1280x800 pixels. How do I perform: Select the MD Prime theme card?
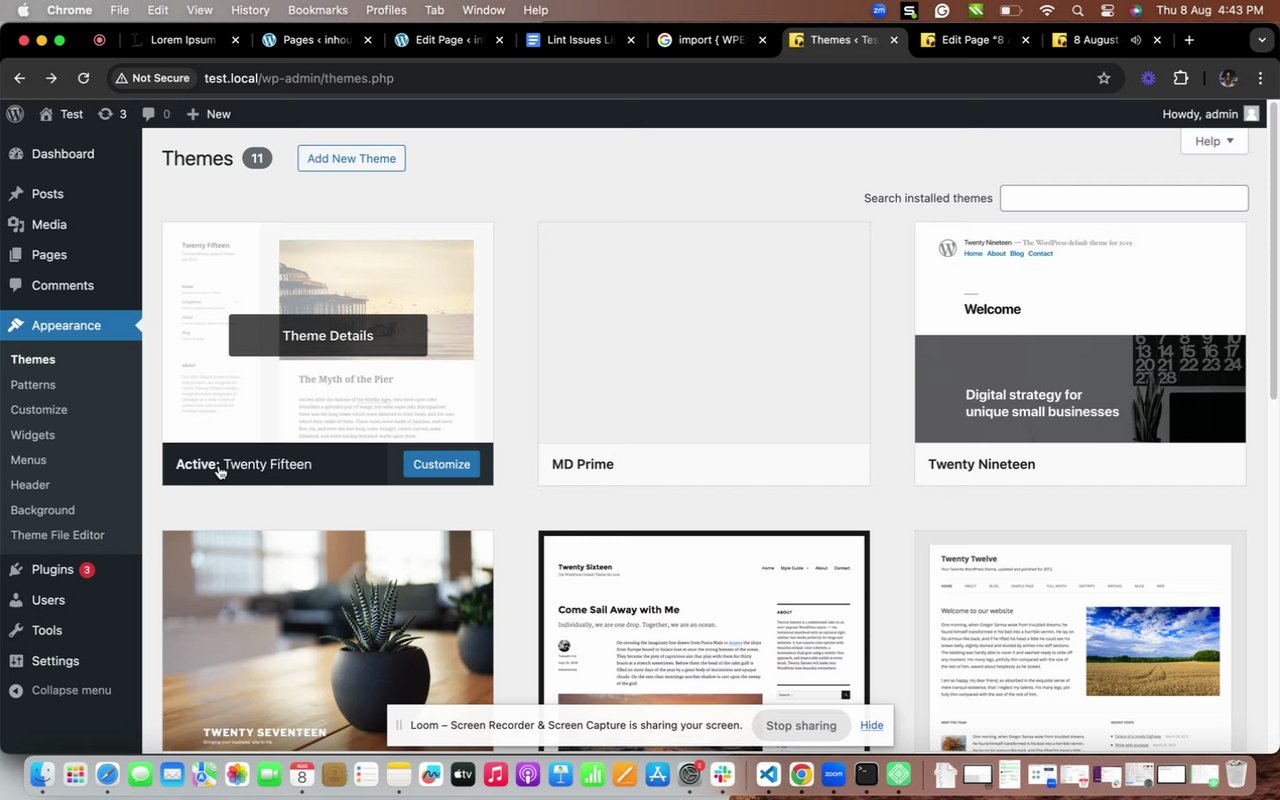coord(704,353)
